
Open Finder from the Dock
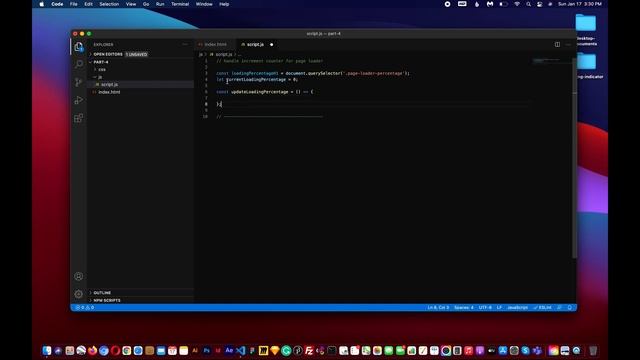47,350
